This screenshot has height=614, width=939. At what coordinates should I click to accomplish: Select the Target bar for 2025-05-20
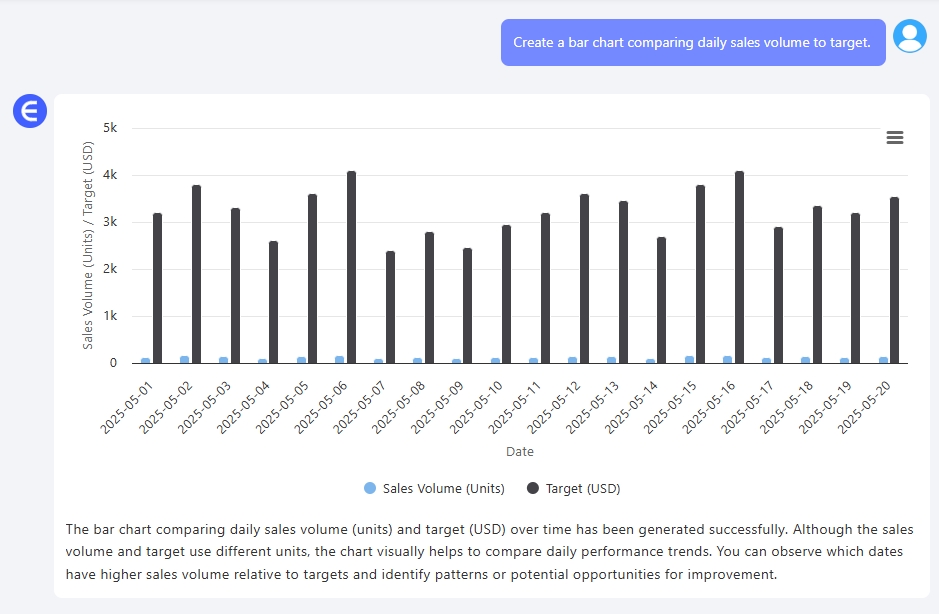pyautogui.click(x=894, y=280)
